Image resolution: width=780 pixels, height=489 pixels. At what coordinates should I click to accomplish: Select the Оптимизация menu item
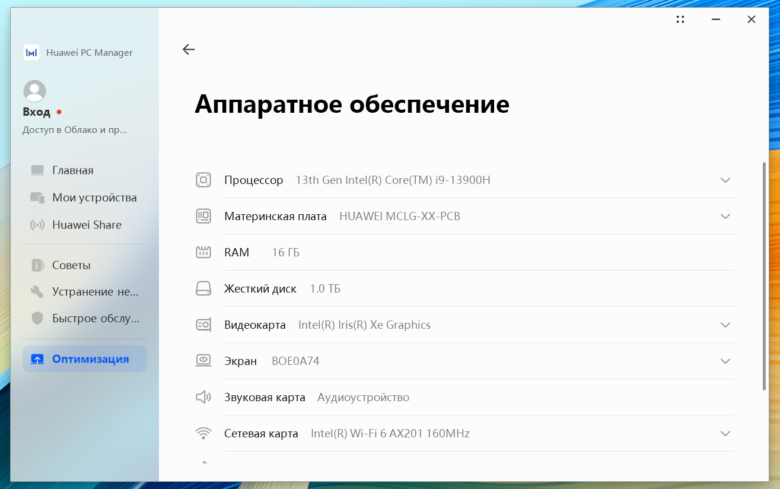[85, 359]
